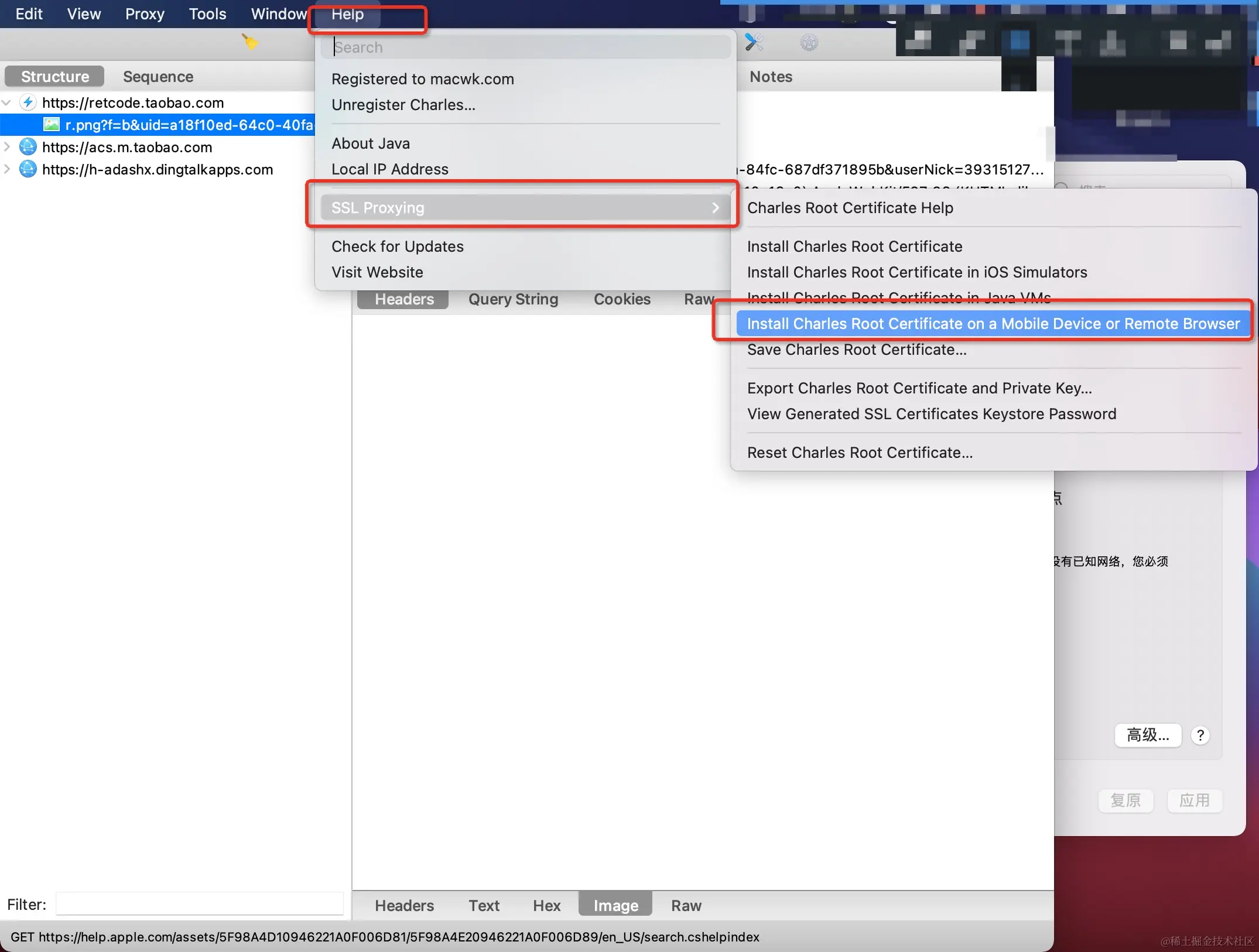Click the globe icon beside h-adashx.dingtalkapps.com
This screenshot has width=1259, height=952.
(x=28, y=169)
